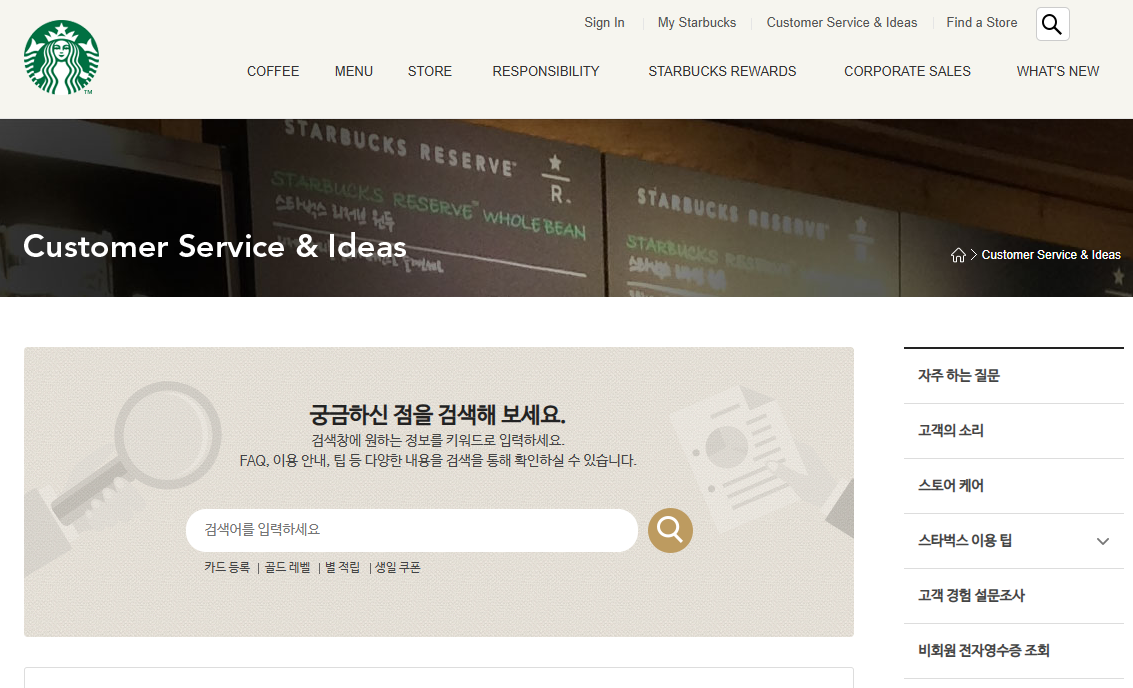
Task: Open 비회원 전자영수증 조회 in sidebar
Action: point(1014,650)
